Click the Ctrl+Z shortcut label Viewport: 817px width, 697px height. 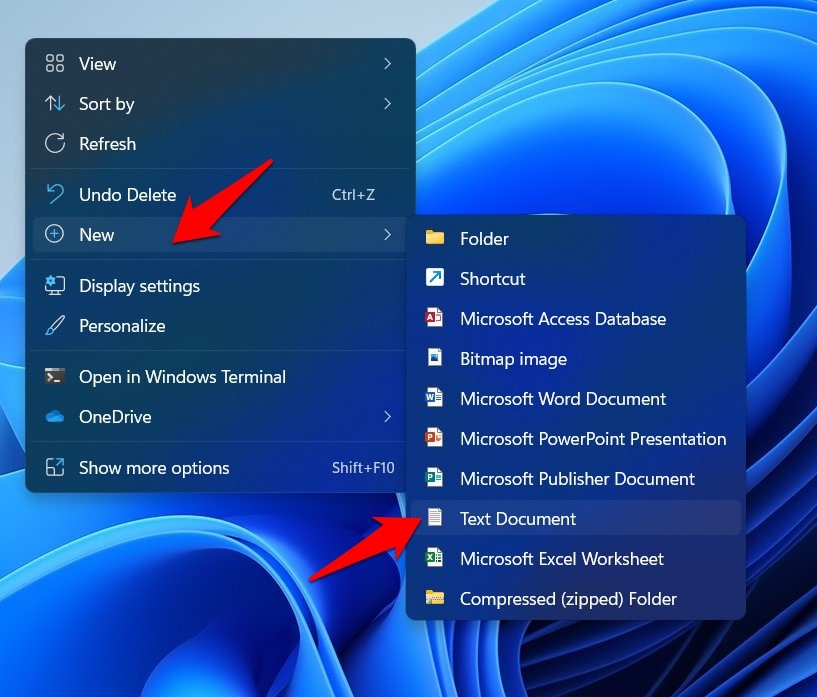[353, 194]
